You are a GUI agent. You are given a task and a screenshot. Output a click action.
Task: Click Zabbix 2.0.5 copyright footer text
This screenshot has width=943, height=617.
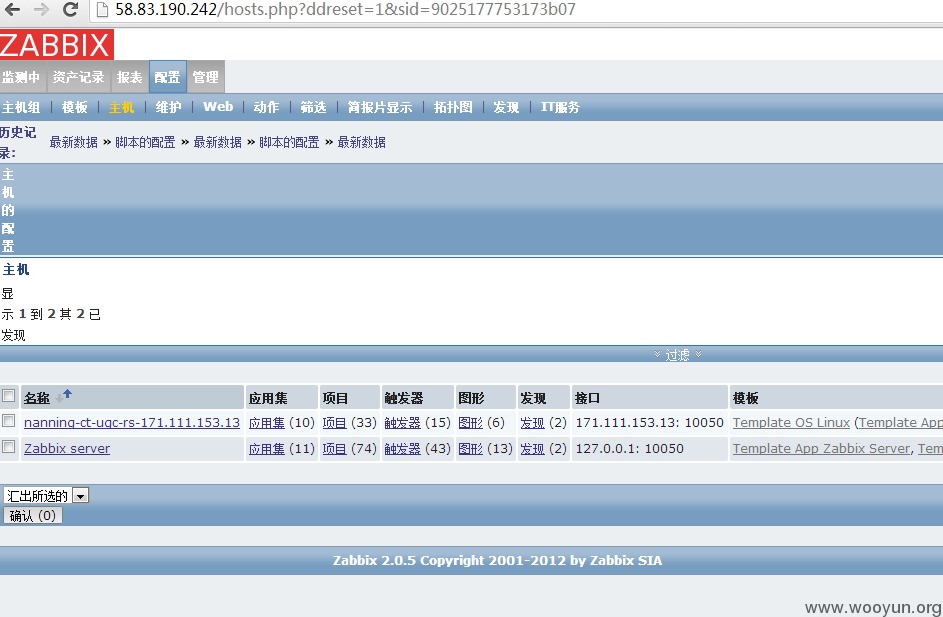(497, 560)
